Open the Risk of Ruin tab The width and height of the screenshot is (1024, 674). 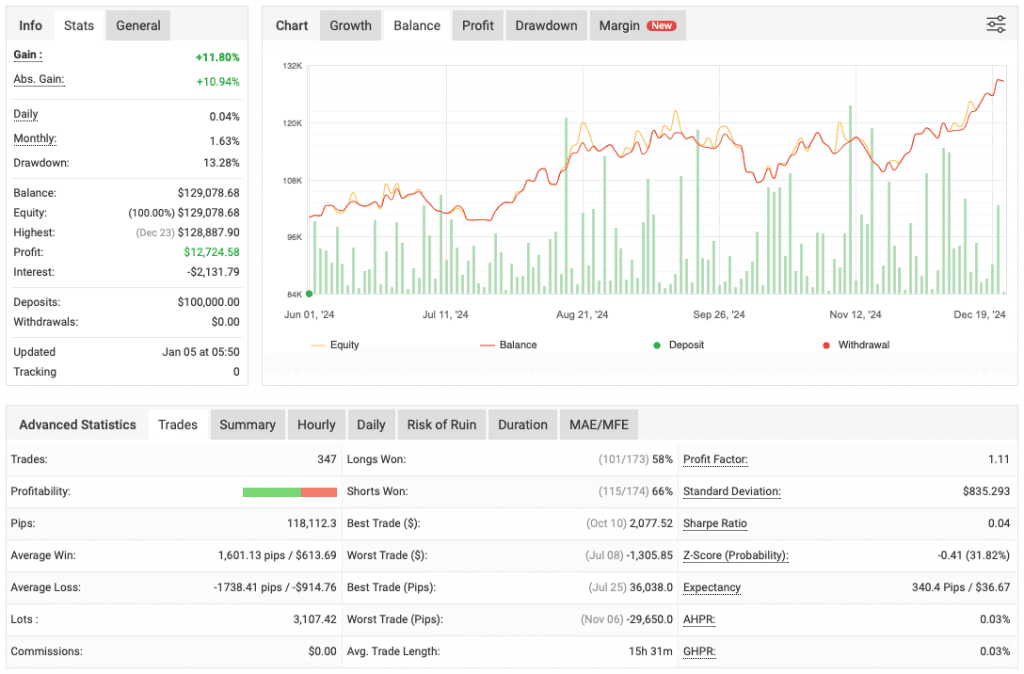(441, 424)
